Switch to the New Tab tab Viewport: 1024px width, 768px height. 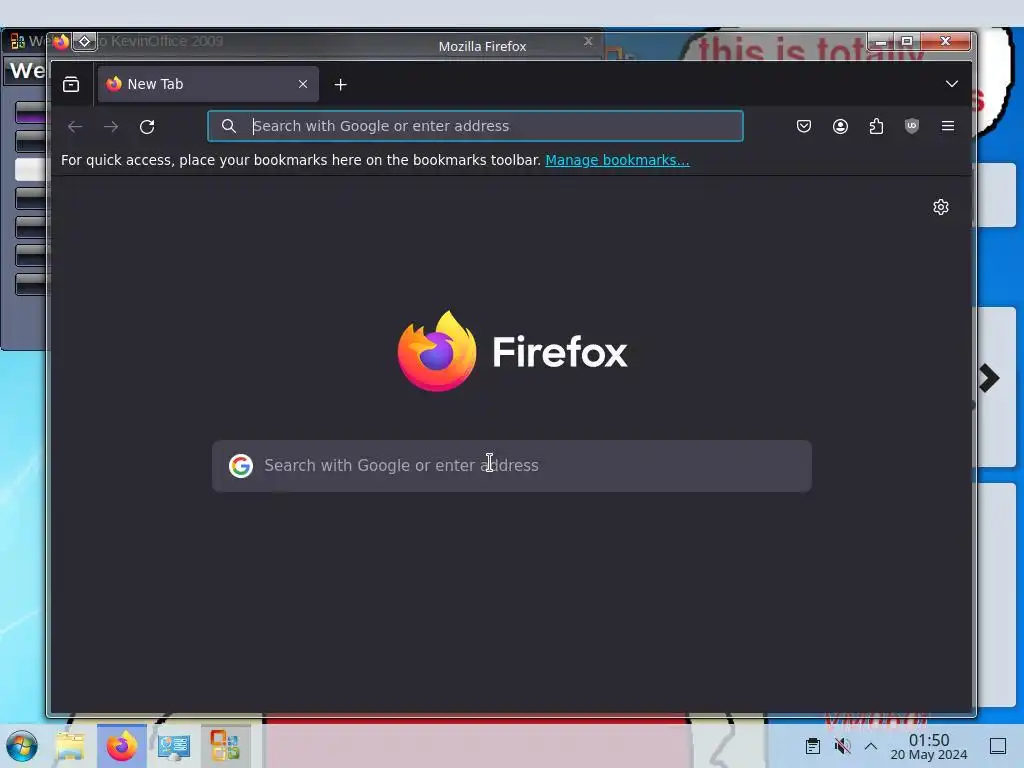point(208,84)
